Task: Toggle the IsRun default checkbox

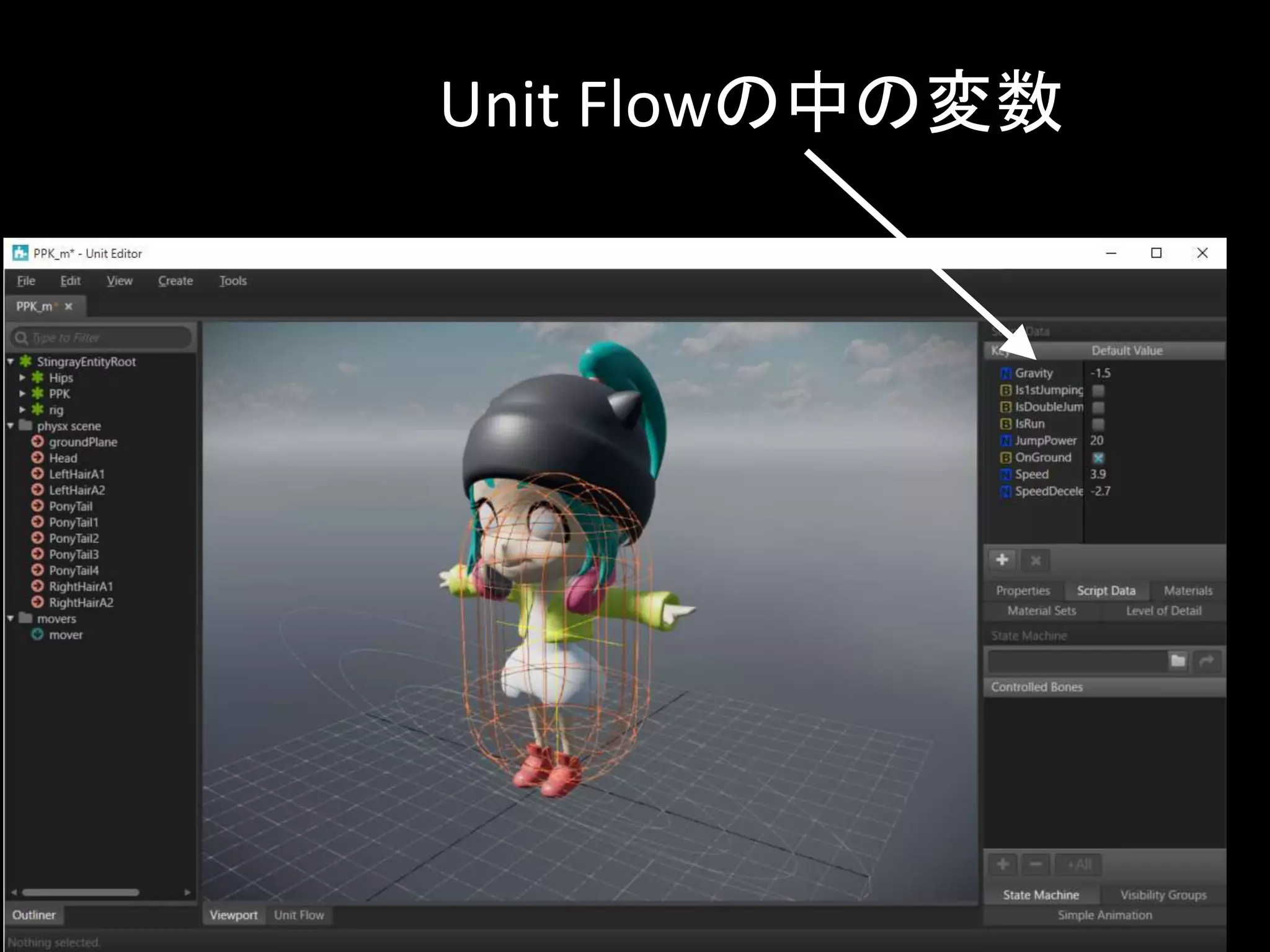Action: 1098,424
